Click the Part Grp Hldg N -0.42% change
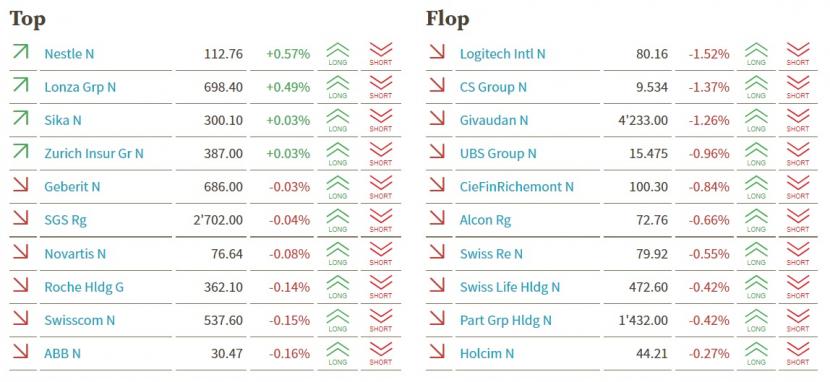The height and width of the screenshot is (382, 830). 709,320
